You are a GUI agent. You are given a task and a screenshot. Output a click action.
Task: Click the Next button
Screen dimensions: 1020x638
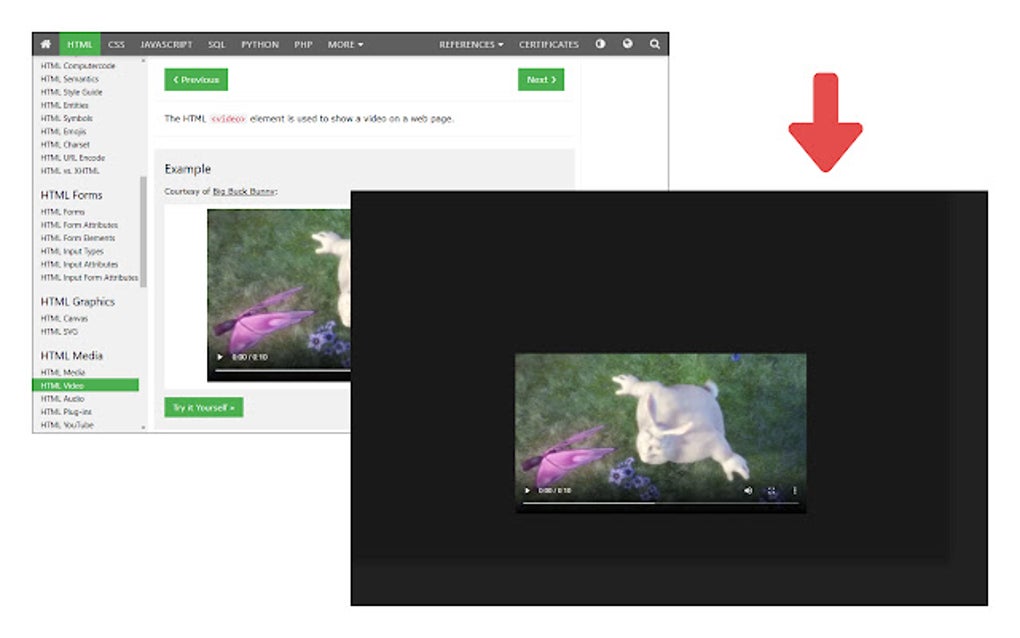coord(539,79)
